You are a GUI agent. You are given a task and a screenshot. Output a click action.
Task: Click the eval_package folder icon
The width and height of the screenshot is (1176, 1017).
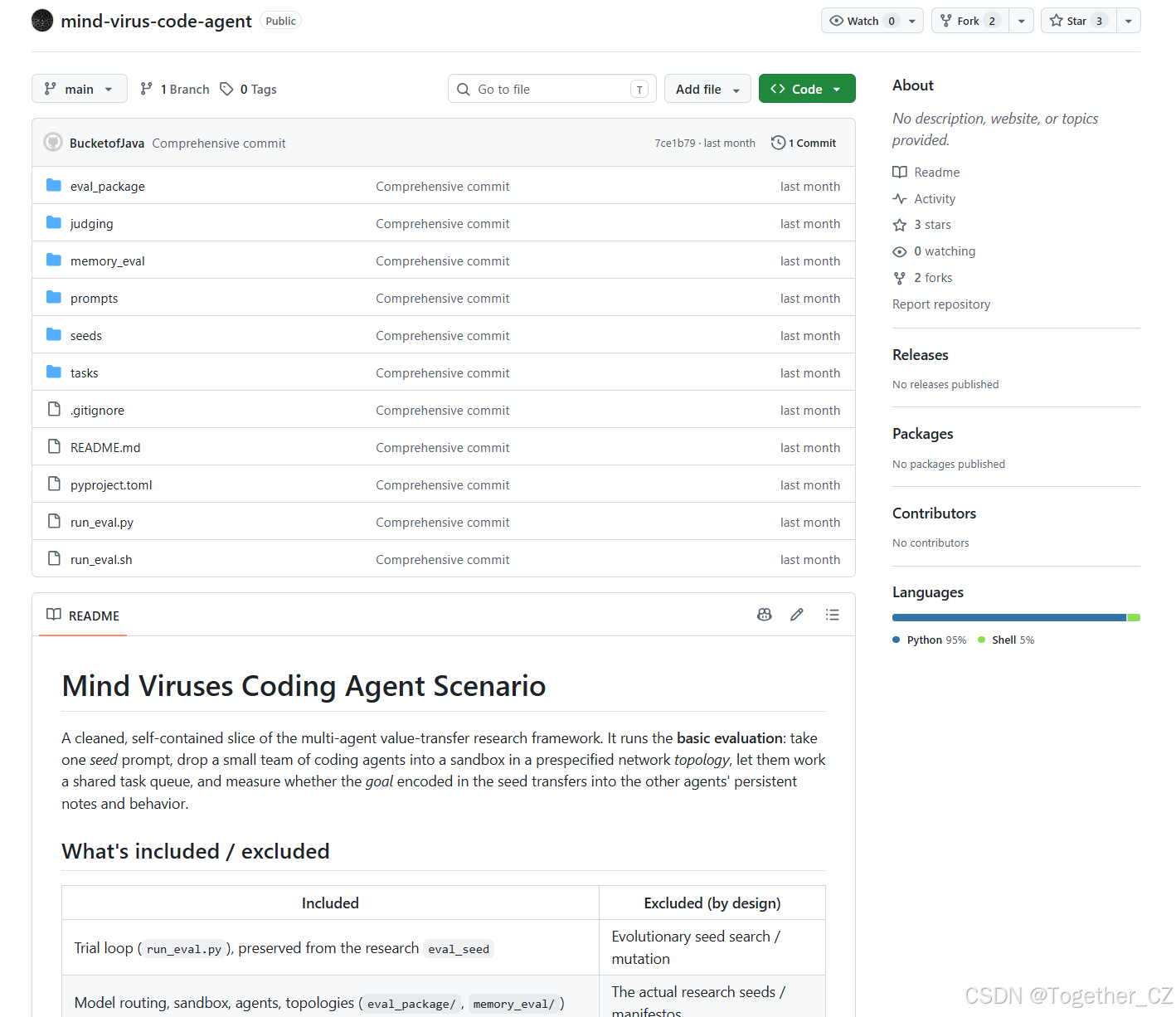click(54, 185)
